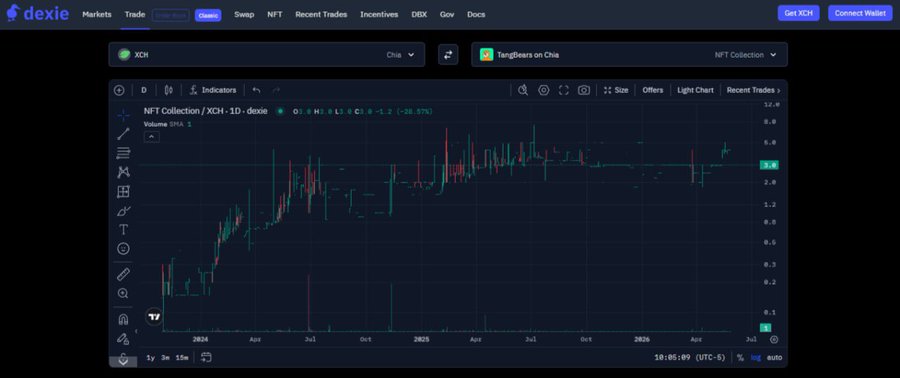This screenshot has height=378, width=900.
Task: Undo the last chart action
Action: tap(257, 90)
